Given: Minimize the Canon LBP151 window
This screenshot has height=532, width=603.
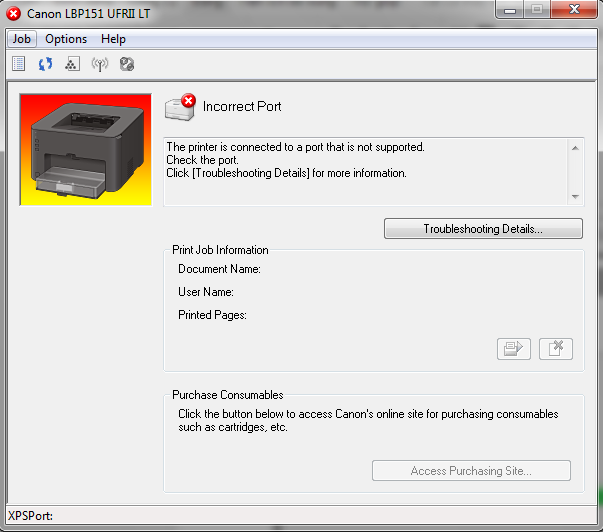Looking at the screenshot, I should point(510,10).
